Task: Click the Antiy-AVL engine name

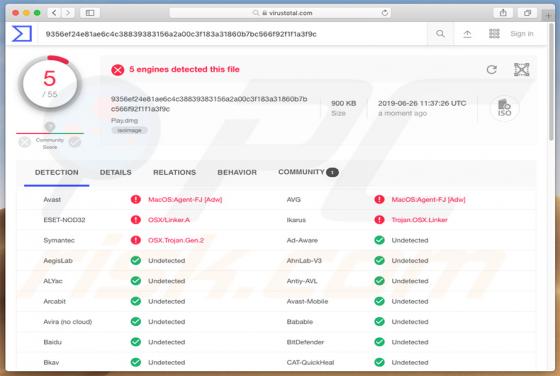Action: pyautogui.click(x=302, y=281)
